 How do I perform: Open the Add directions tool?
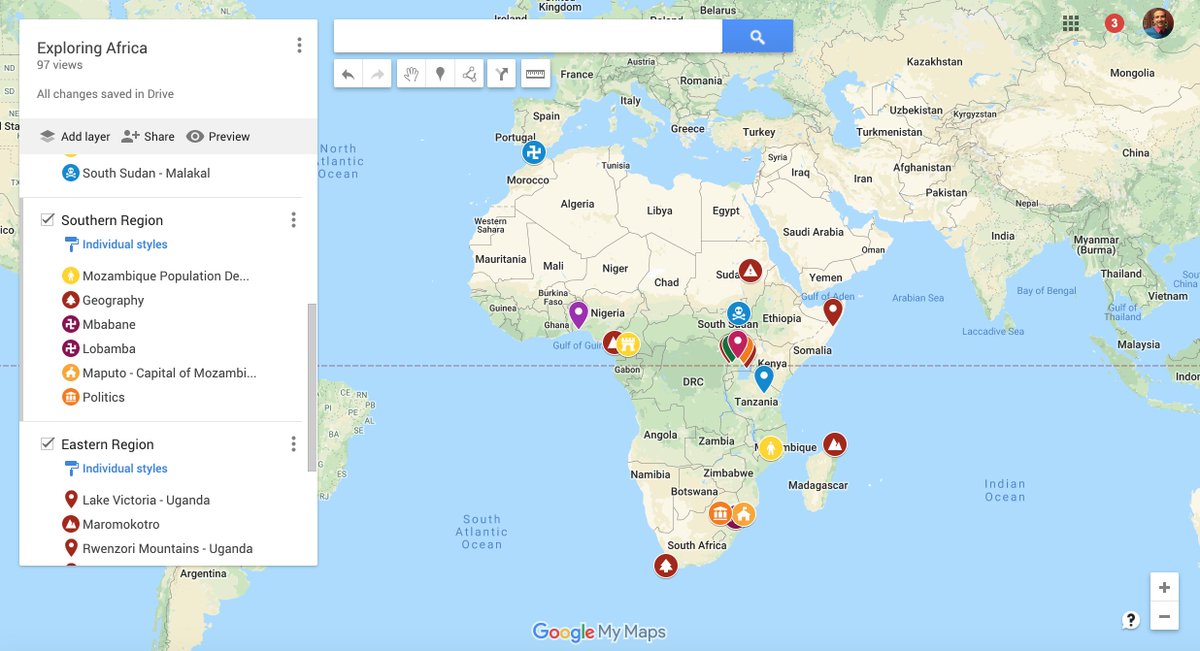click(x=501, y=73)
